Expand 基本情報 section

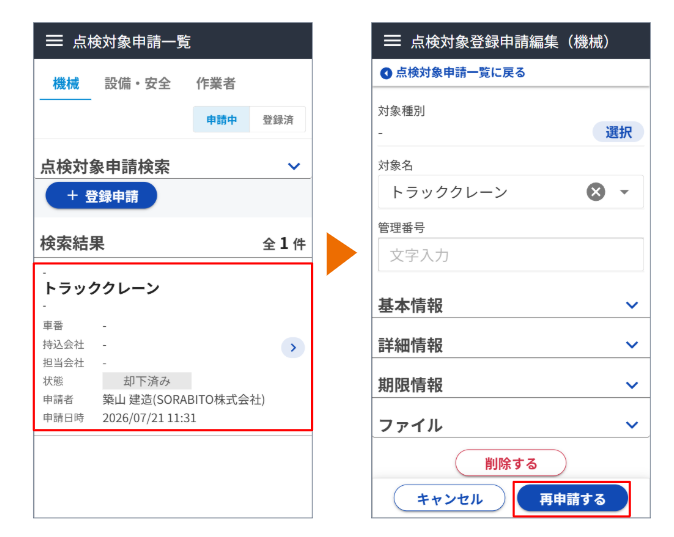coord(511,305)
